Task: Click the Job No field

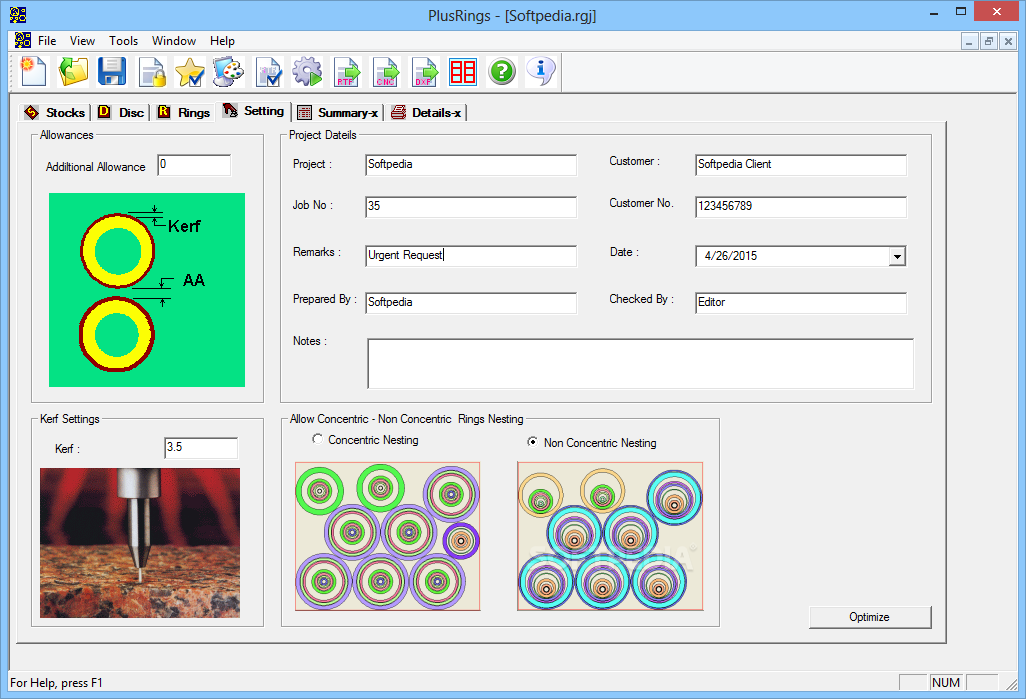Action: pyautogui.click(x=471, y=207)
